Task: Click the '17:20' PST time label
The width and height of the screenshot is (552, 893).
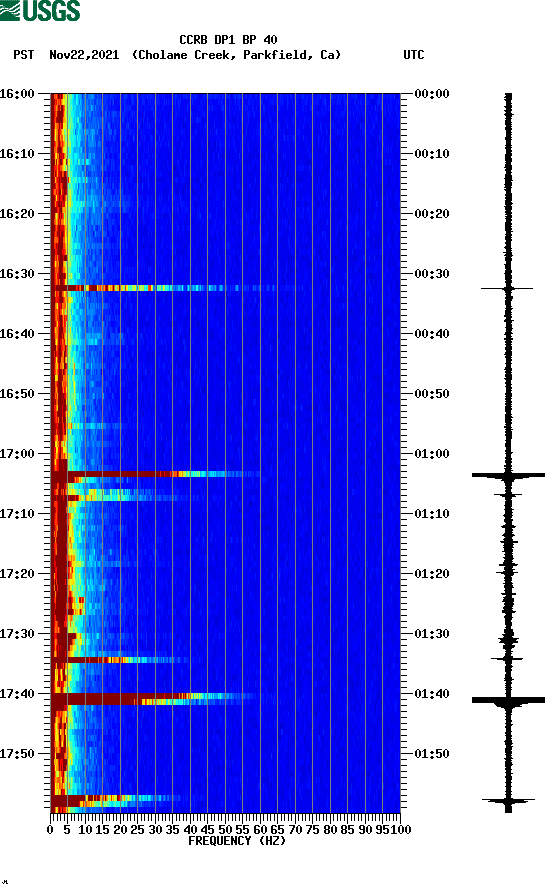Action: click(x=18, y=574)
